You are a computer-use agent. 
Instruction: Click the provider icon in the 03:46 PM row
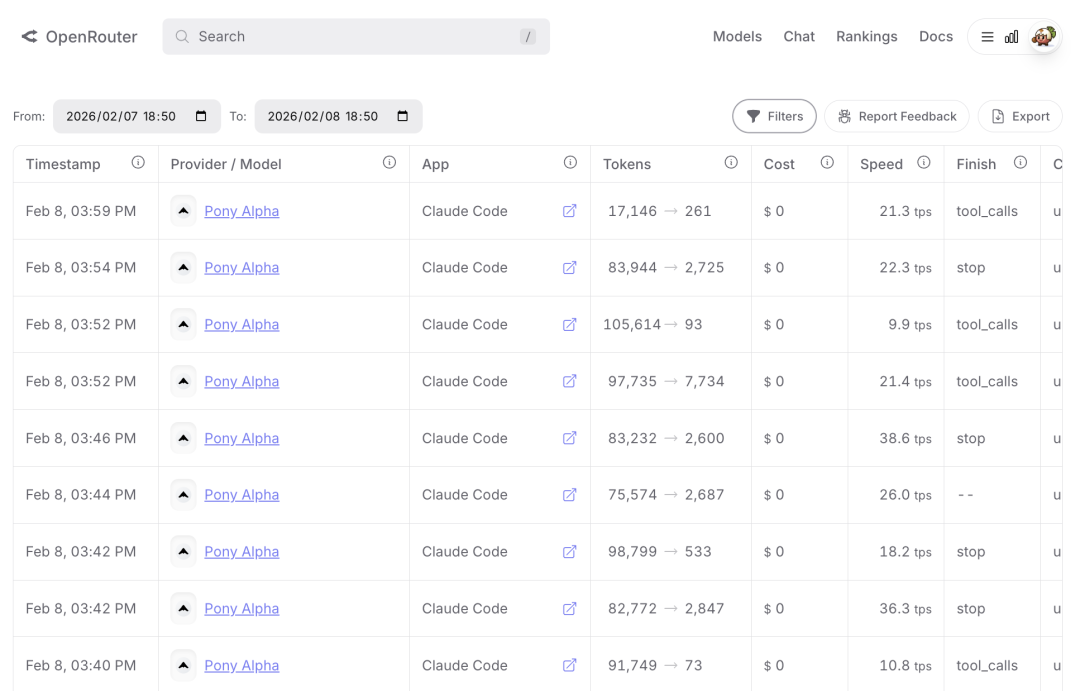click(x=183, y=438)
